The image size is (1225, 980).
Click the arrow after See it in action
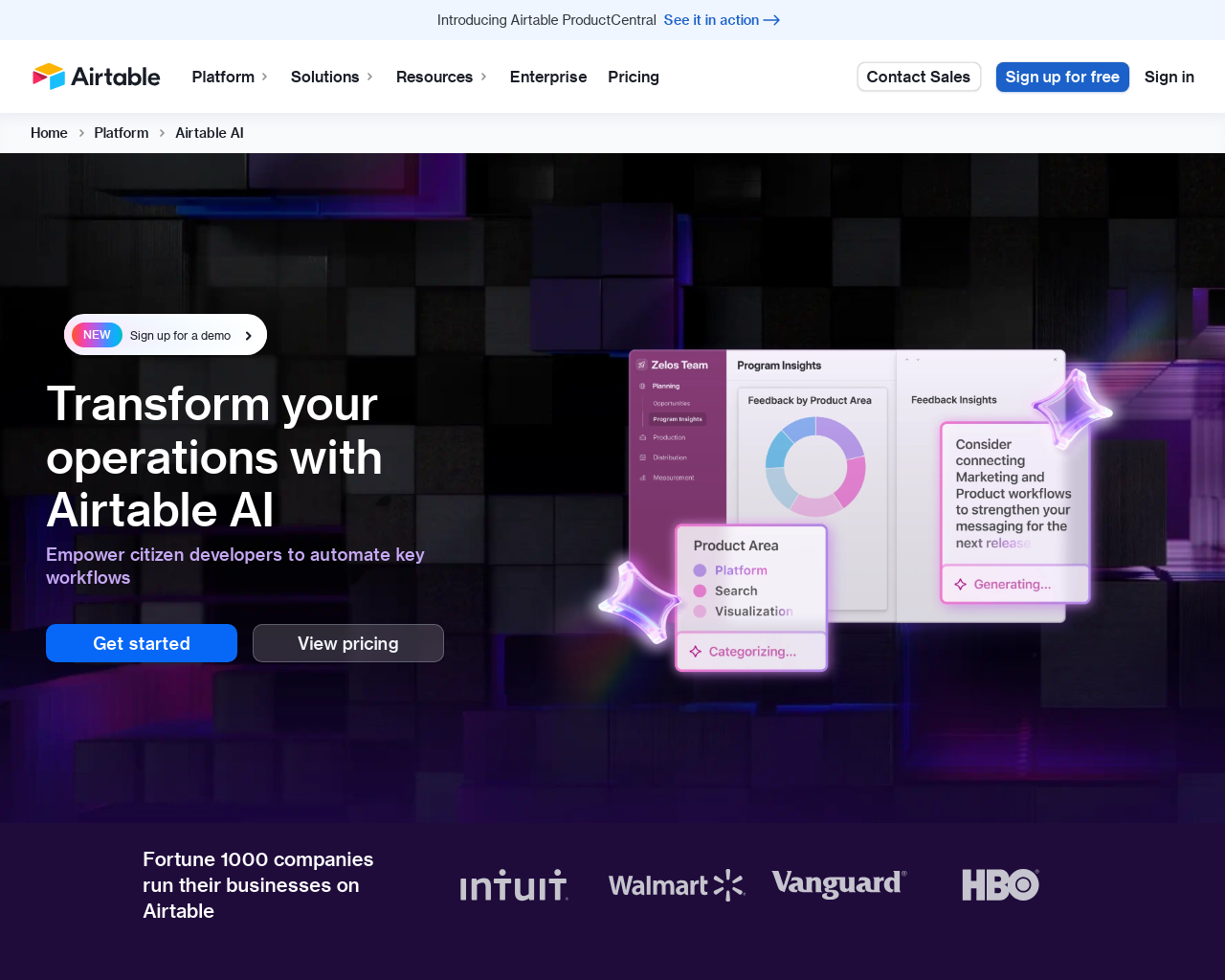[771, 20]
